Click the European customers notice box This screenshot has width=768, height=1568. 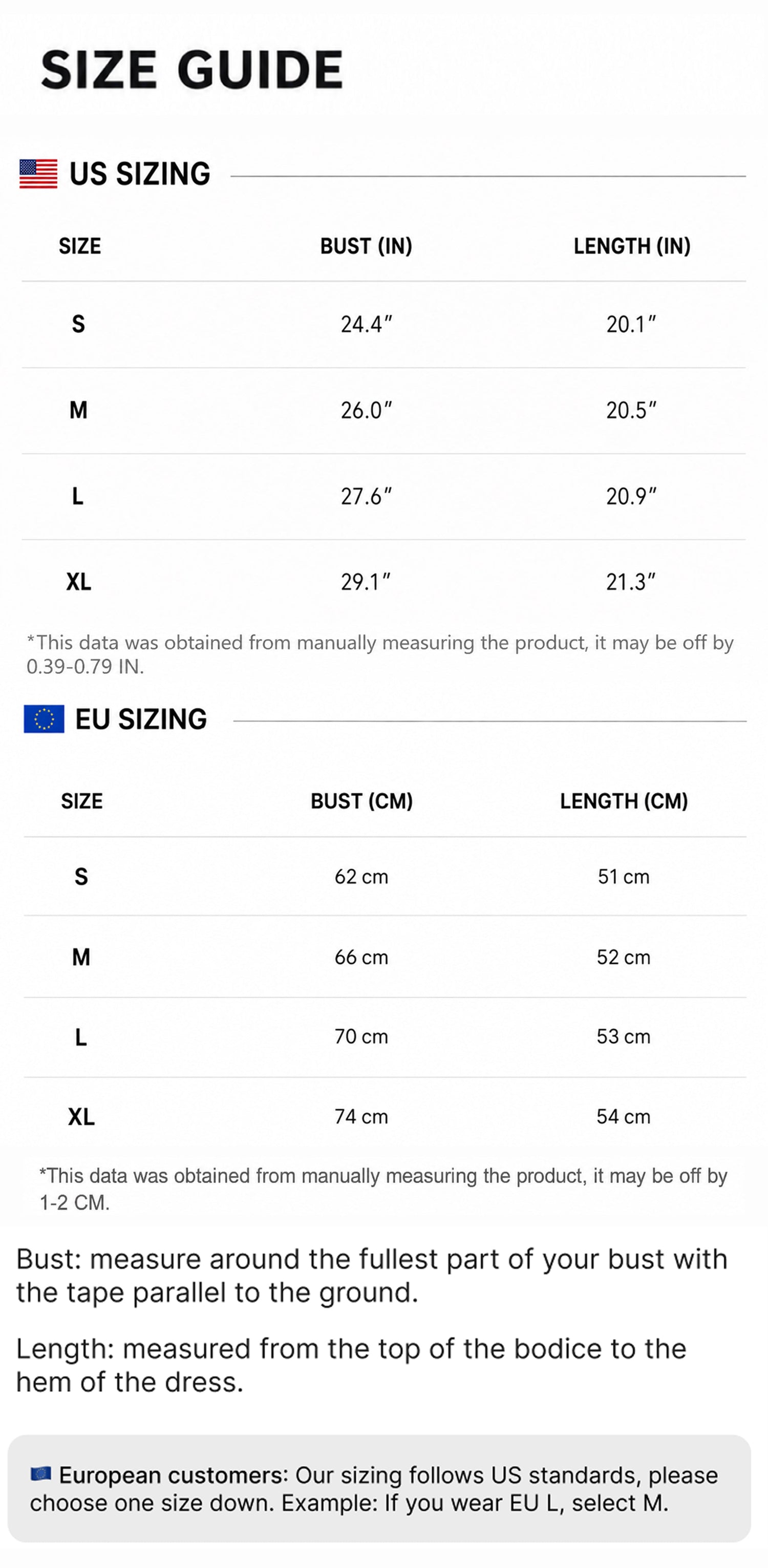tap(379, 1488)
